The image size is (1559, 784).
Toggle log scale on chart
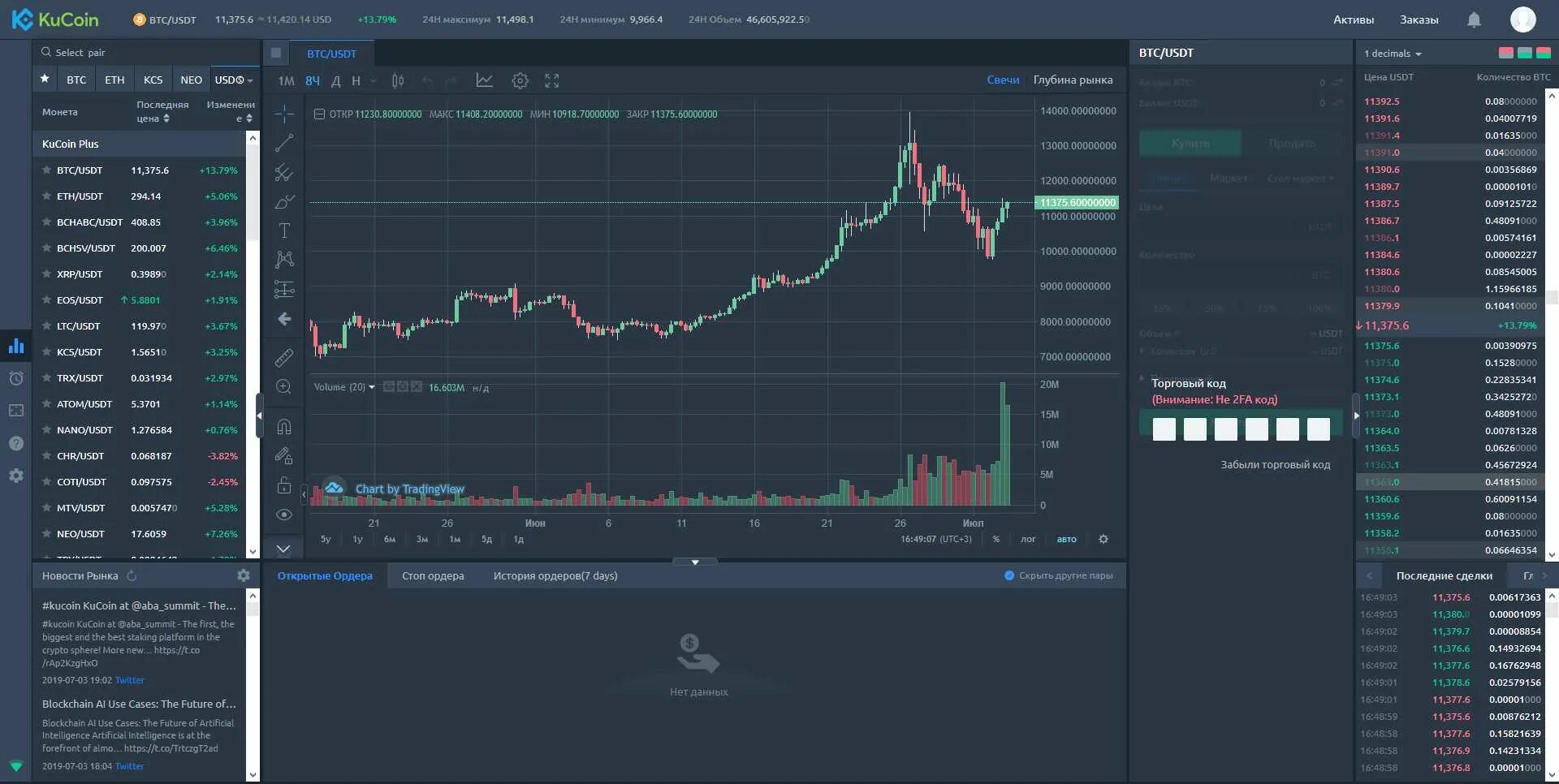coord(1028,539)
